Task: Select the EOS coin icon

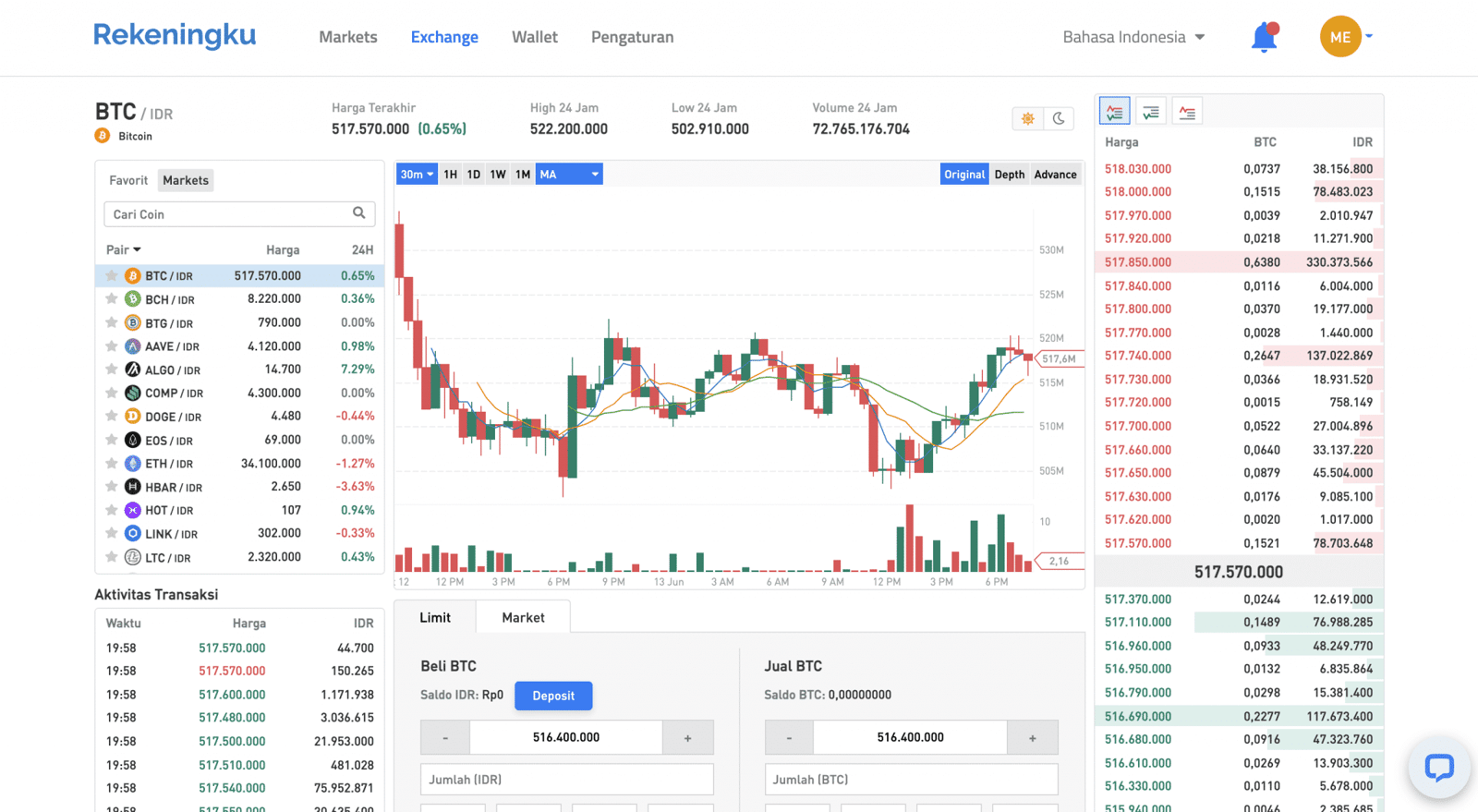Action: (x=132, y=440)
